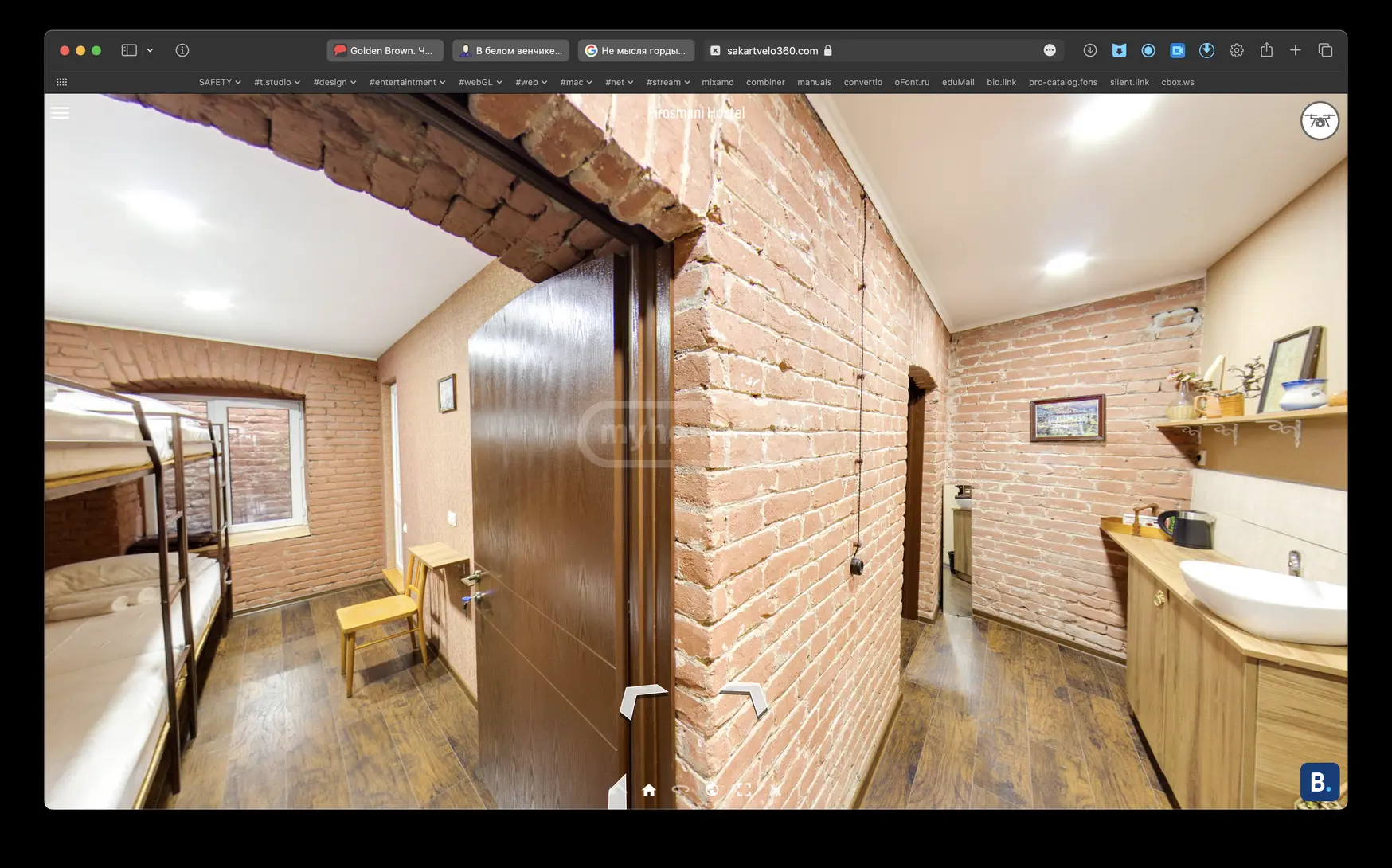Image resolution: width=1392 pixels, height=868 pixels.
Task: Expand the #t.studio bookmarks folder
Action: point(277,82)
